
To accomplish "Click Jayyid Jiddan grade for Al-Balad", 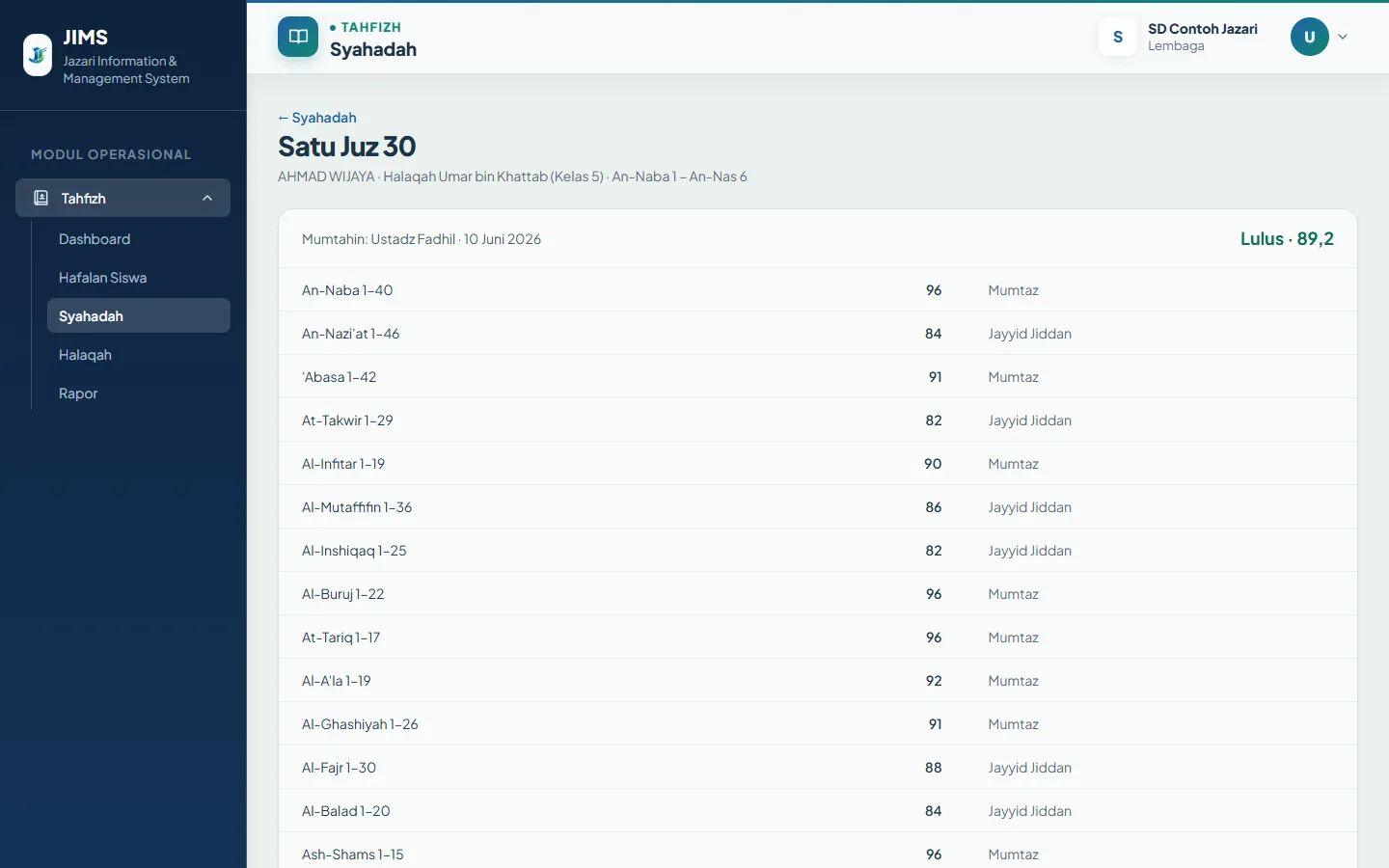I will click(x=1029, y=811).
